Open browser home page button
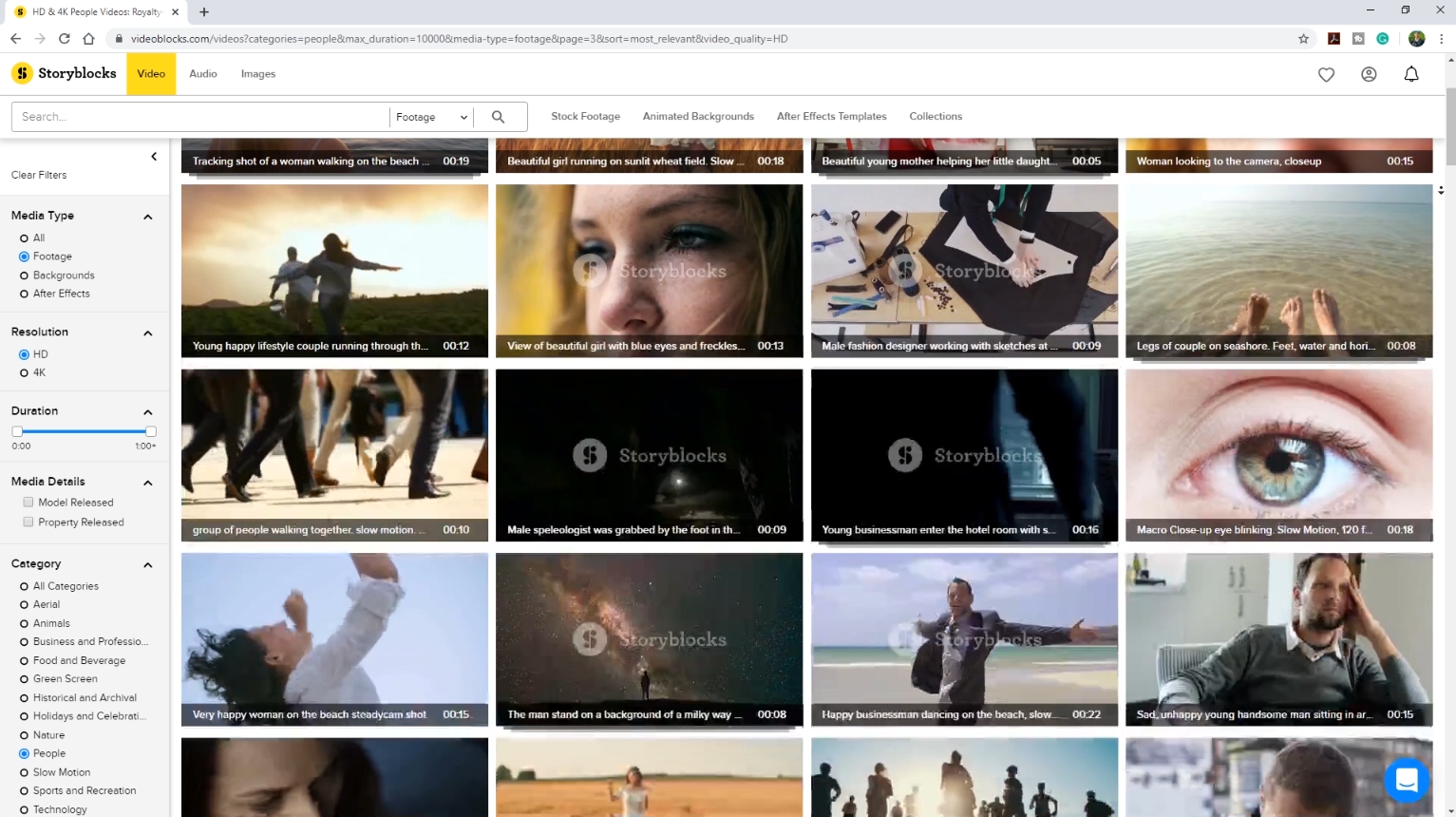The image size is (1456, 817). 88,39
